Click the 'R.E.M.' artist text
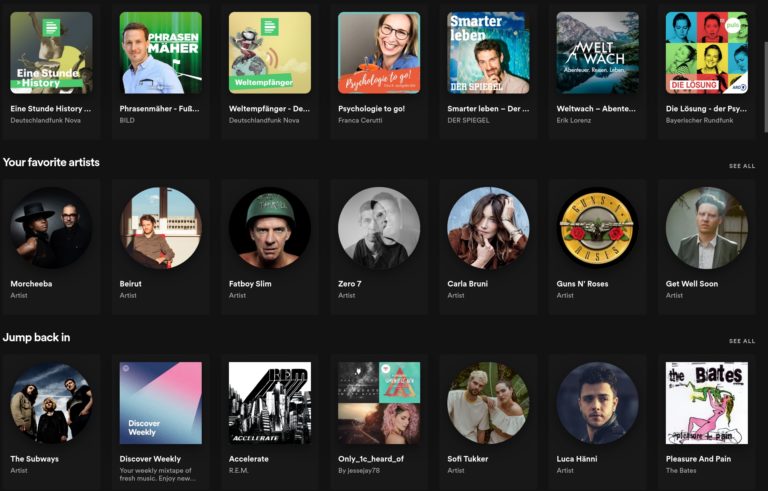The height and width of the screenshot is (491, 768). (239, 470)
